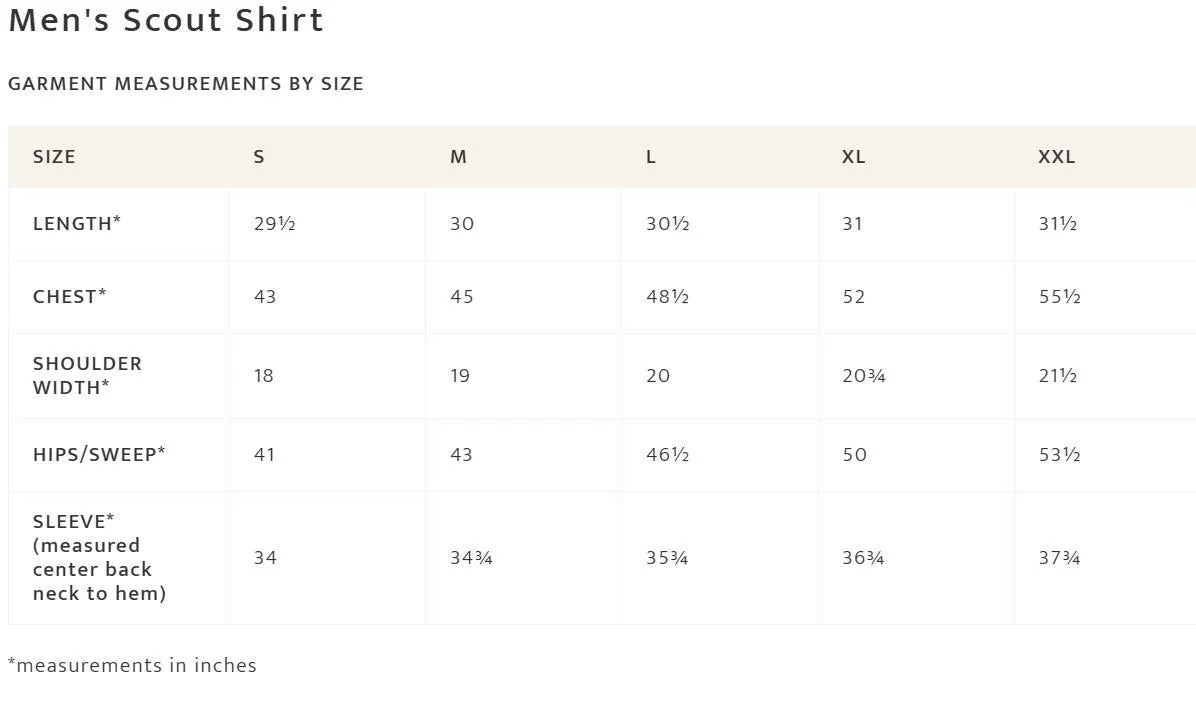The image size is (1196, 712).
Task: Click the SLEEVE row label
Action: click(x=99, y=557)
